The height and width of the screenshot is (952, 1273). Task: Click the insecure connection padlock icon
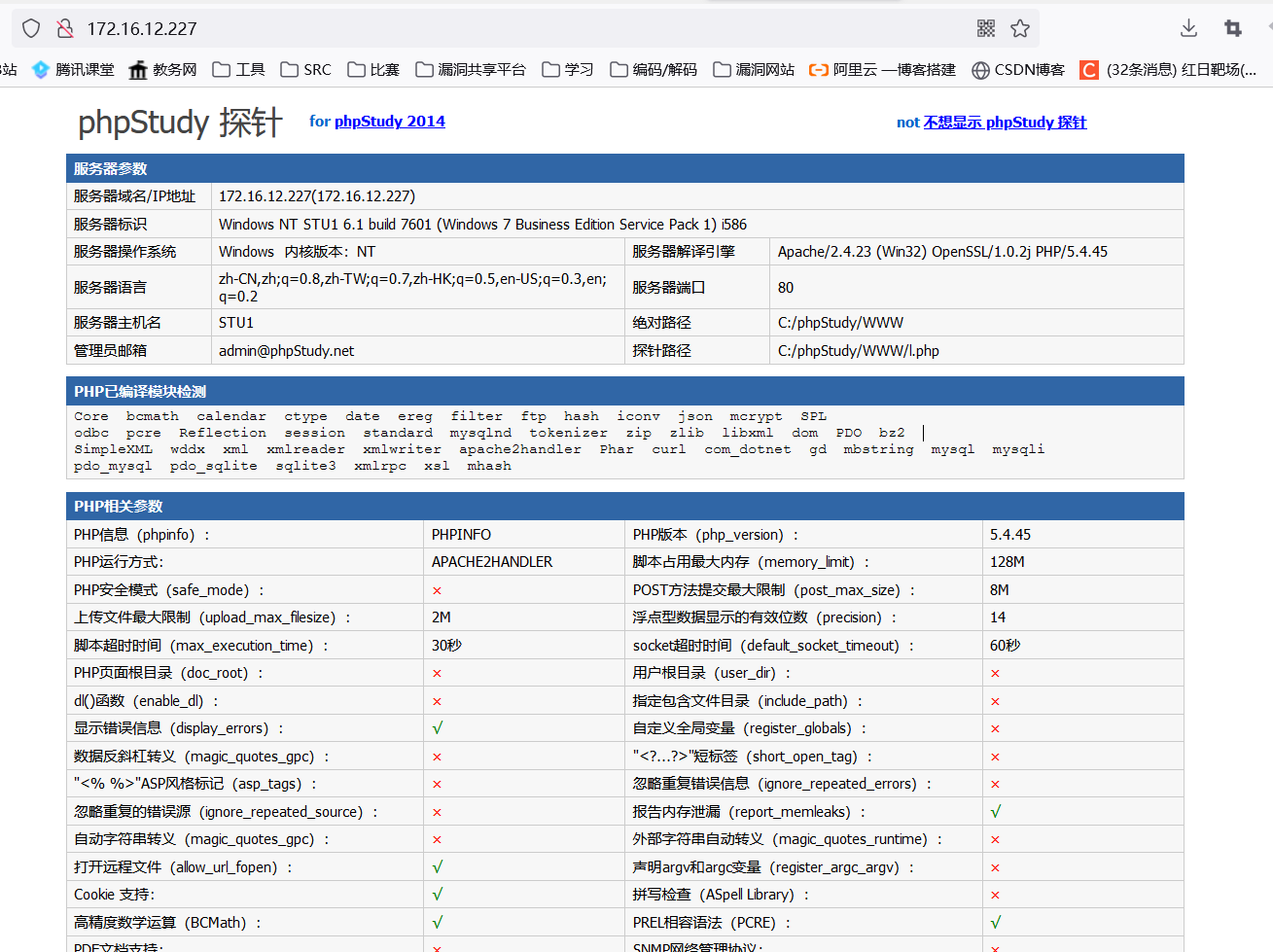point(65,28)
